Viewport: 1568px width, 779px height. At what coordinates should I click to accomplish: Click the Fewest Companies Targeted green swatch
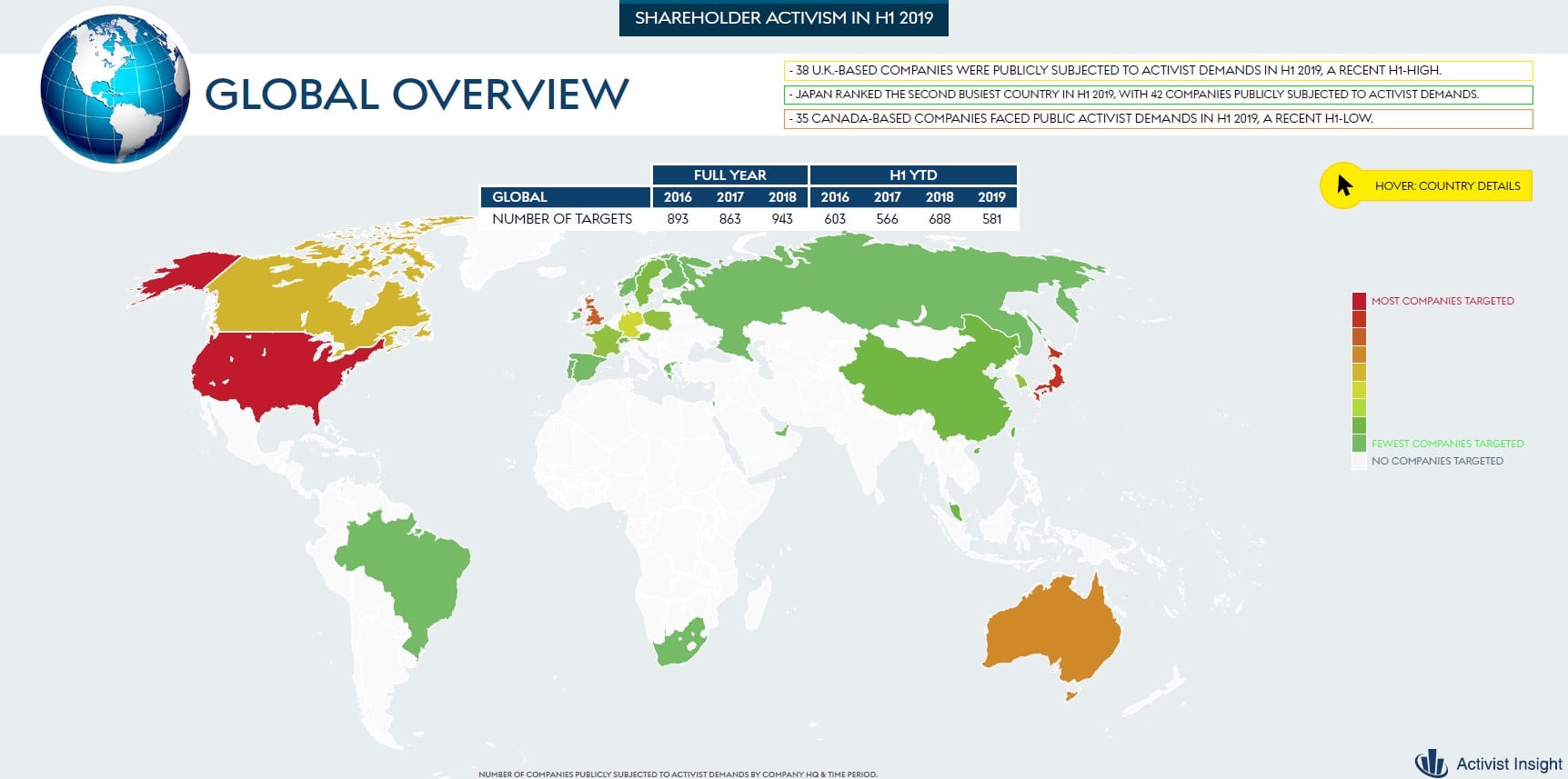[1359, 444]
